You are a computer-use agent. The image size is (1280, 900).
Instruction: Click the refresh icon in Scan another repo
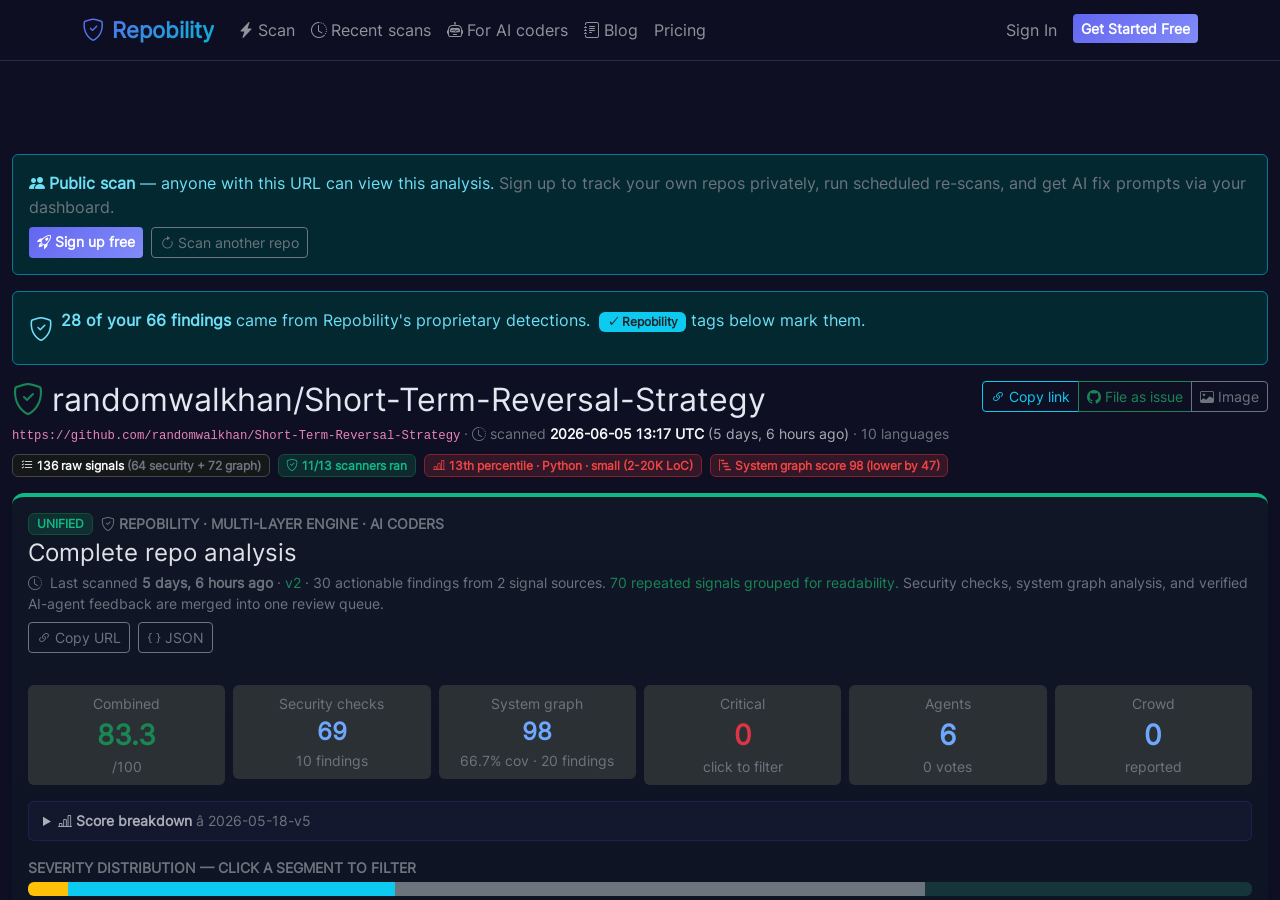point(167,243)
